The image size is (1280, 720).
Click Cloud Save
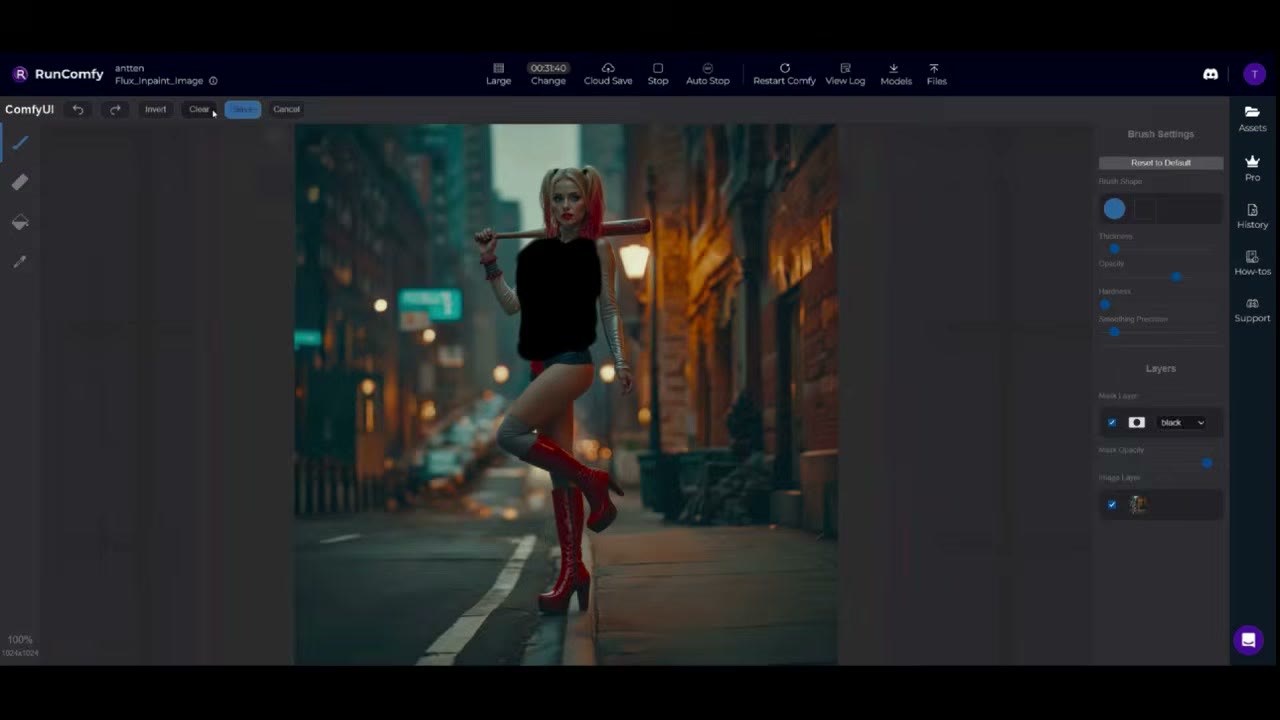point(608,74)
